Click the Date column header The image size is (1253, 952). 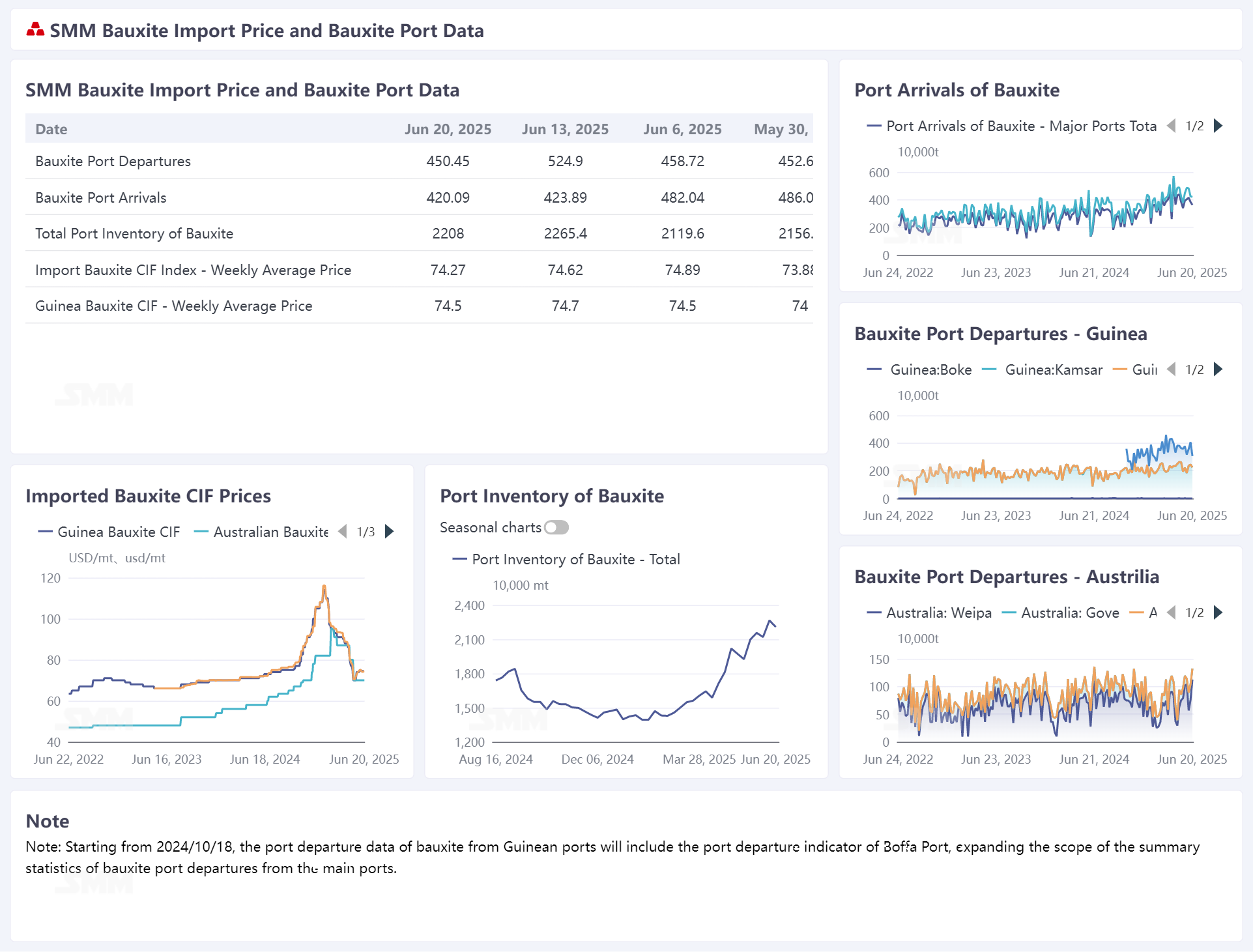tap(51, 129)
